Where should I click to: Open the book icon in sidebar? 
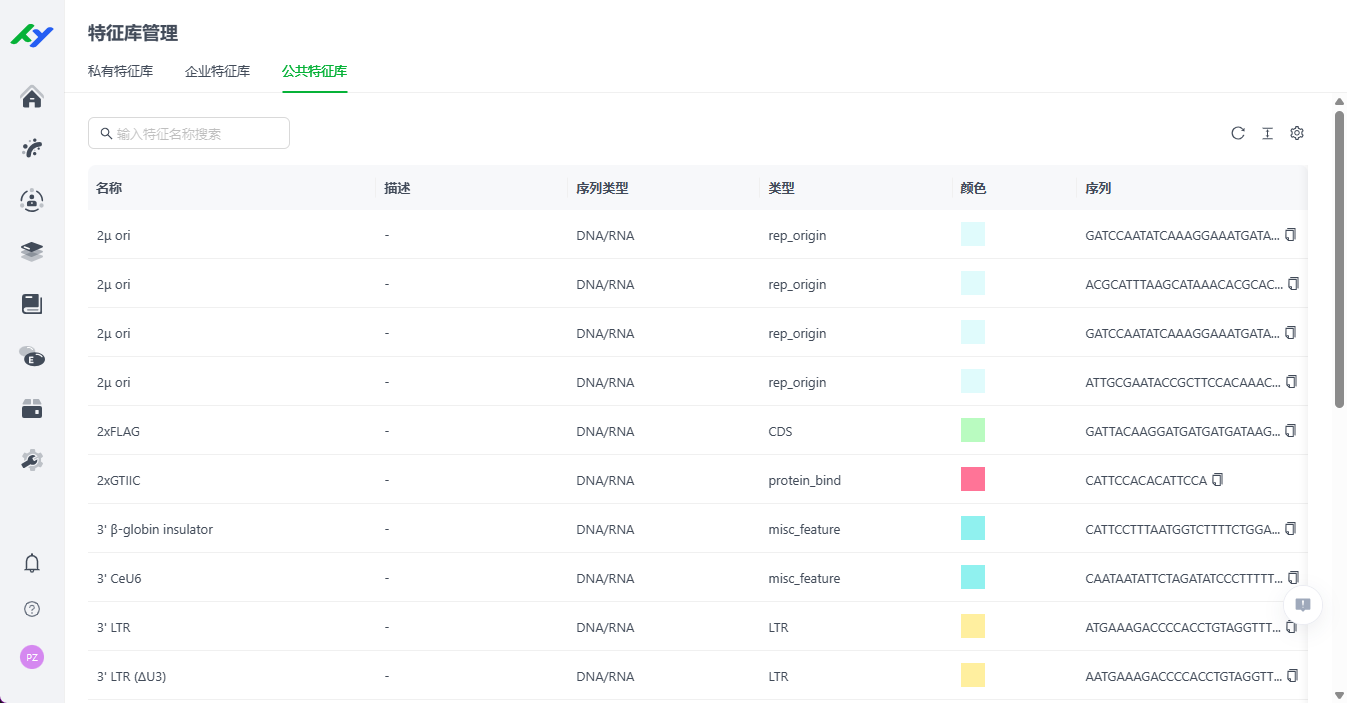coord(32,304)
